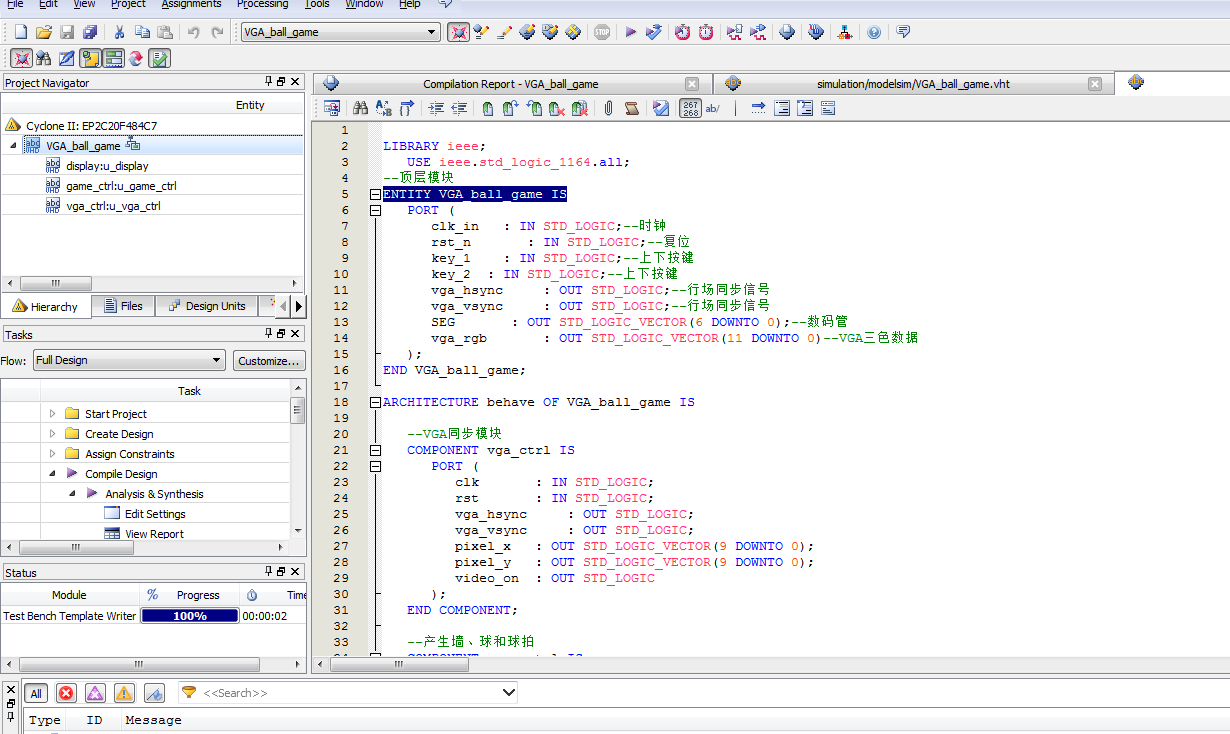This screenshot has width=1230, height=734.
Task: Click the Open file folder icon
Action: click(x=44, y=32)
